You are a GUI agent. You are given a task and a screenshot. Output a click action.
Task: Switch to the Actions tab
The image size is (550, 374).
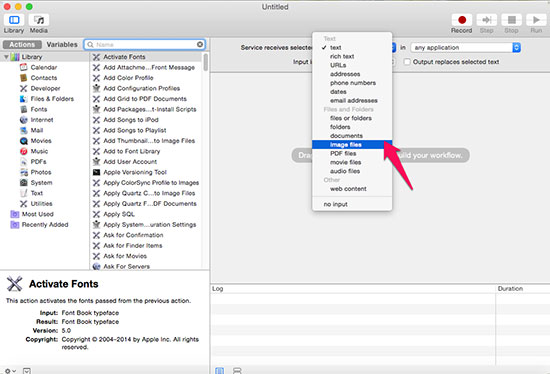tap(22, 45)
